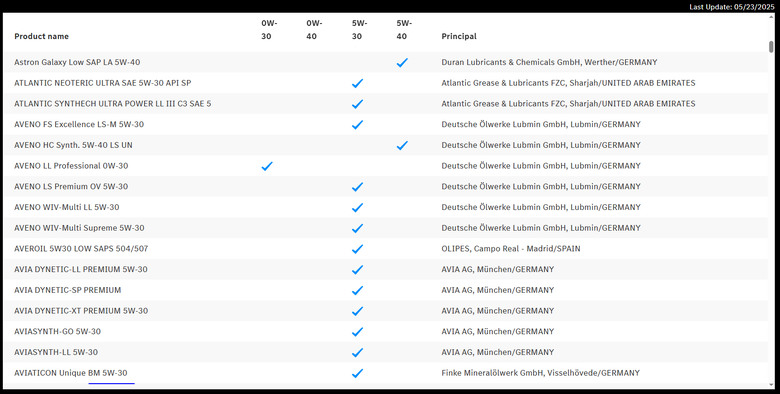Click Deutsche Ölwerke principal in WIV-Multi LL row
Viewport: 780px width, 394px height.
tap(541, 207)
